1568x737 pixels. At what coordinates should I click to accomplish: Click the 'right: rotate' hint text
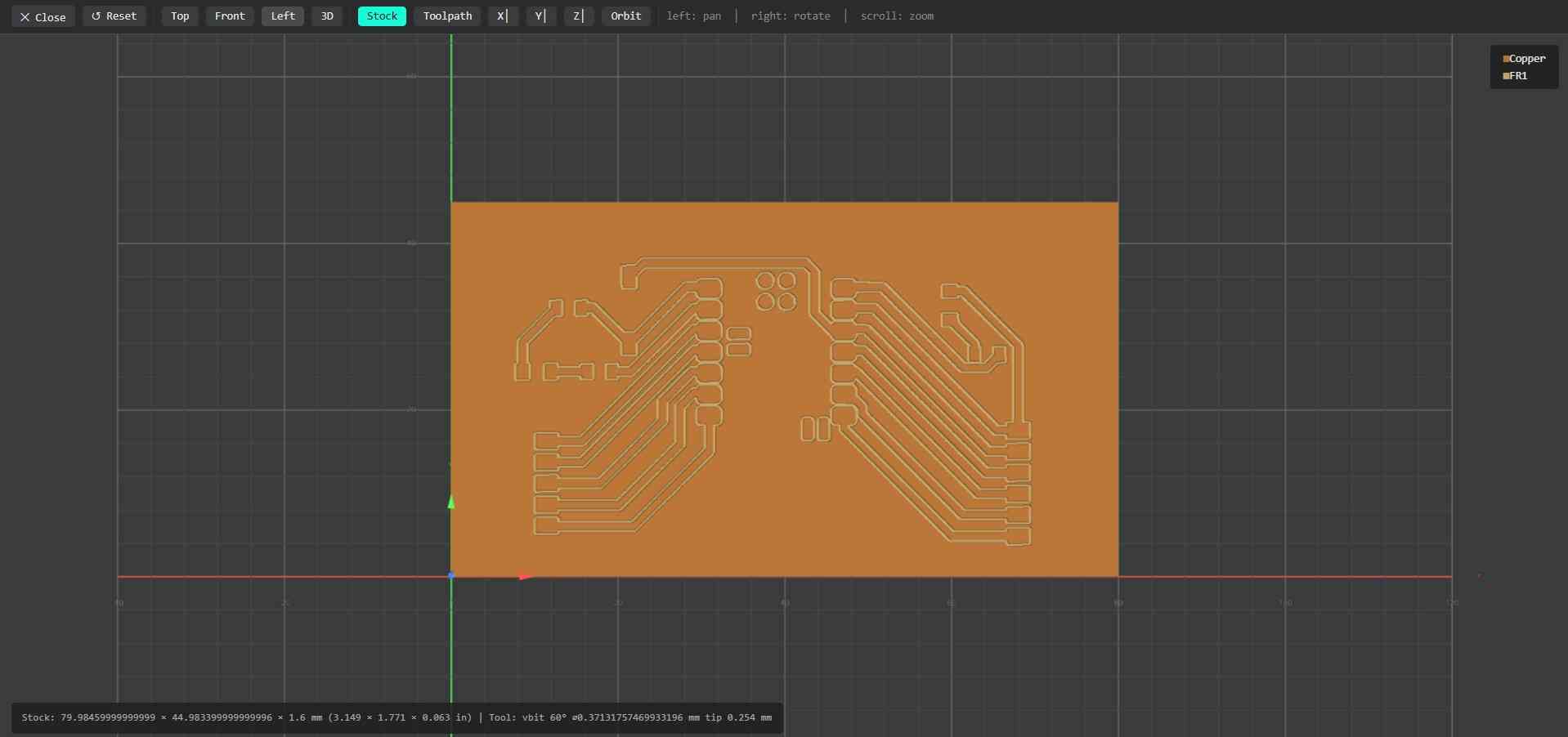pyautogui.click(x=791, y=16)
